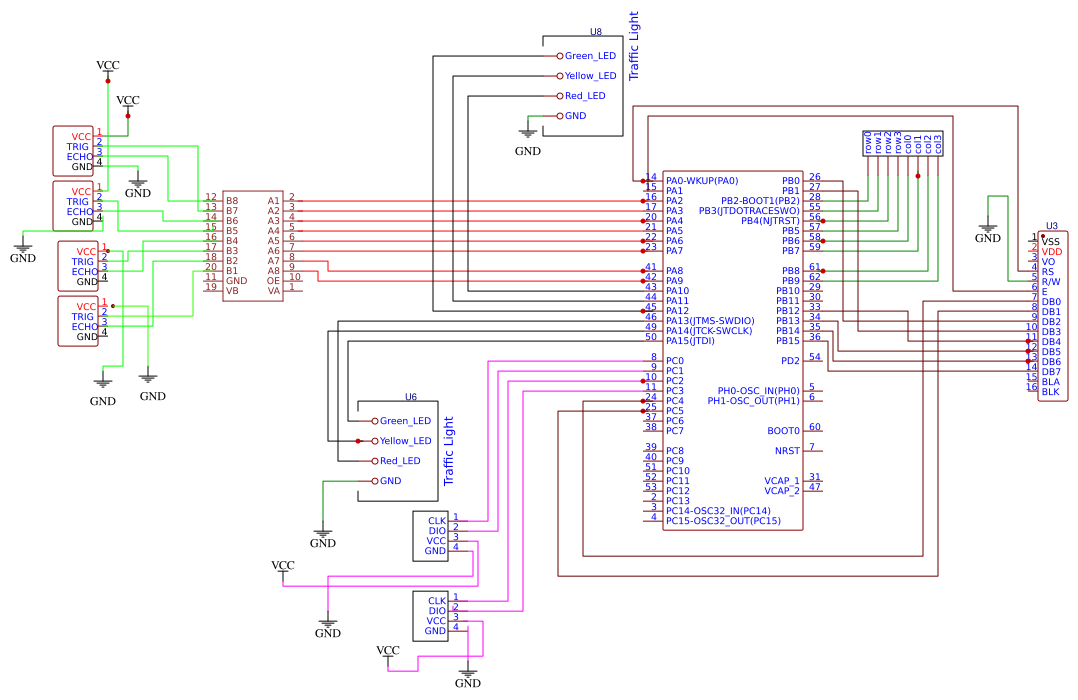Select the Traffic Light label beside U8
1078x700 pixels.
634,45
